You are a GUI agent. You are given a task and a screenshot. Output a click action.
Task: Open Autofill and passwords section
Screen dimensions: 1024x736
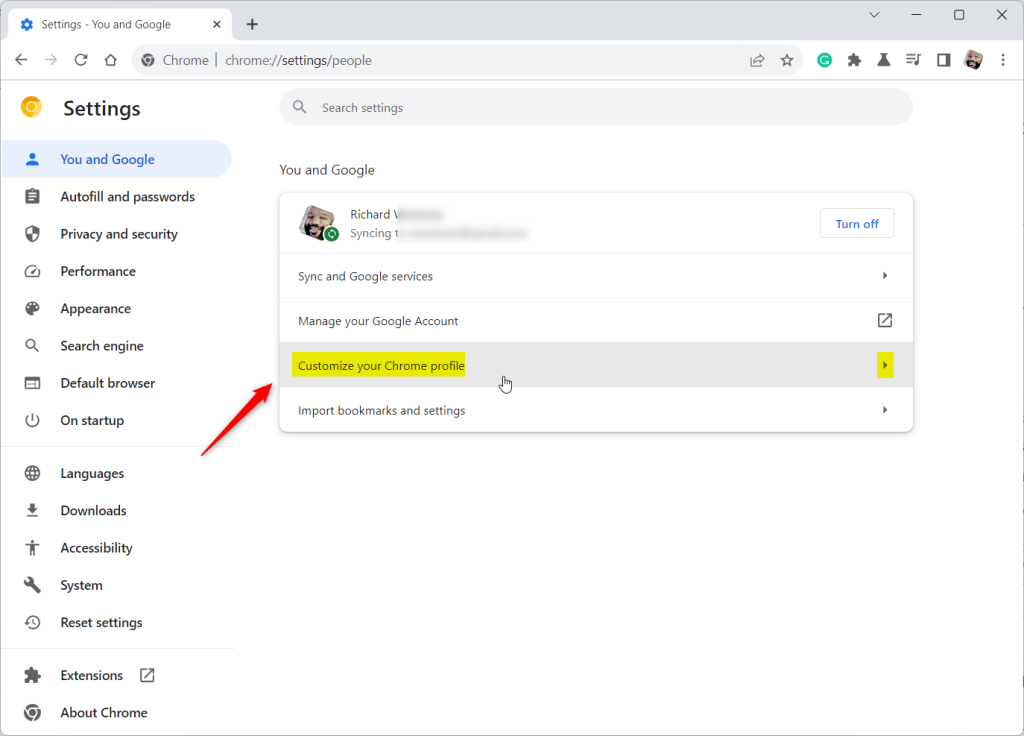coord(116,197)
